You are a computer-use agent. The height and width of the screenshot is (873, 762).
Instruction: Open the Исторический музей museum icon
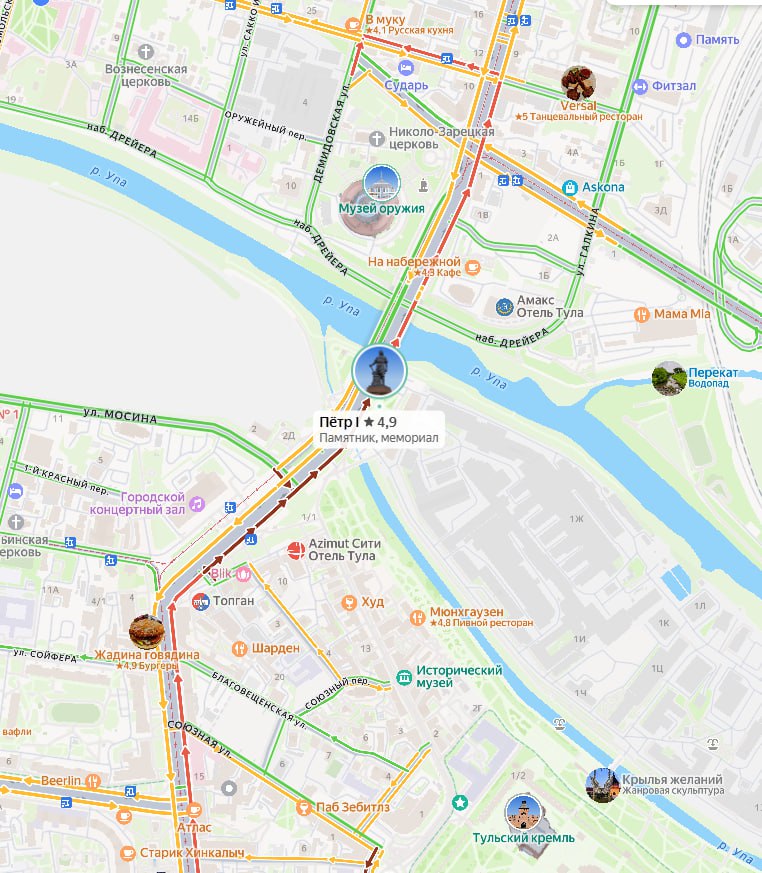coord(404,677)
